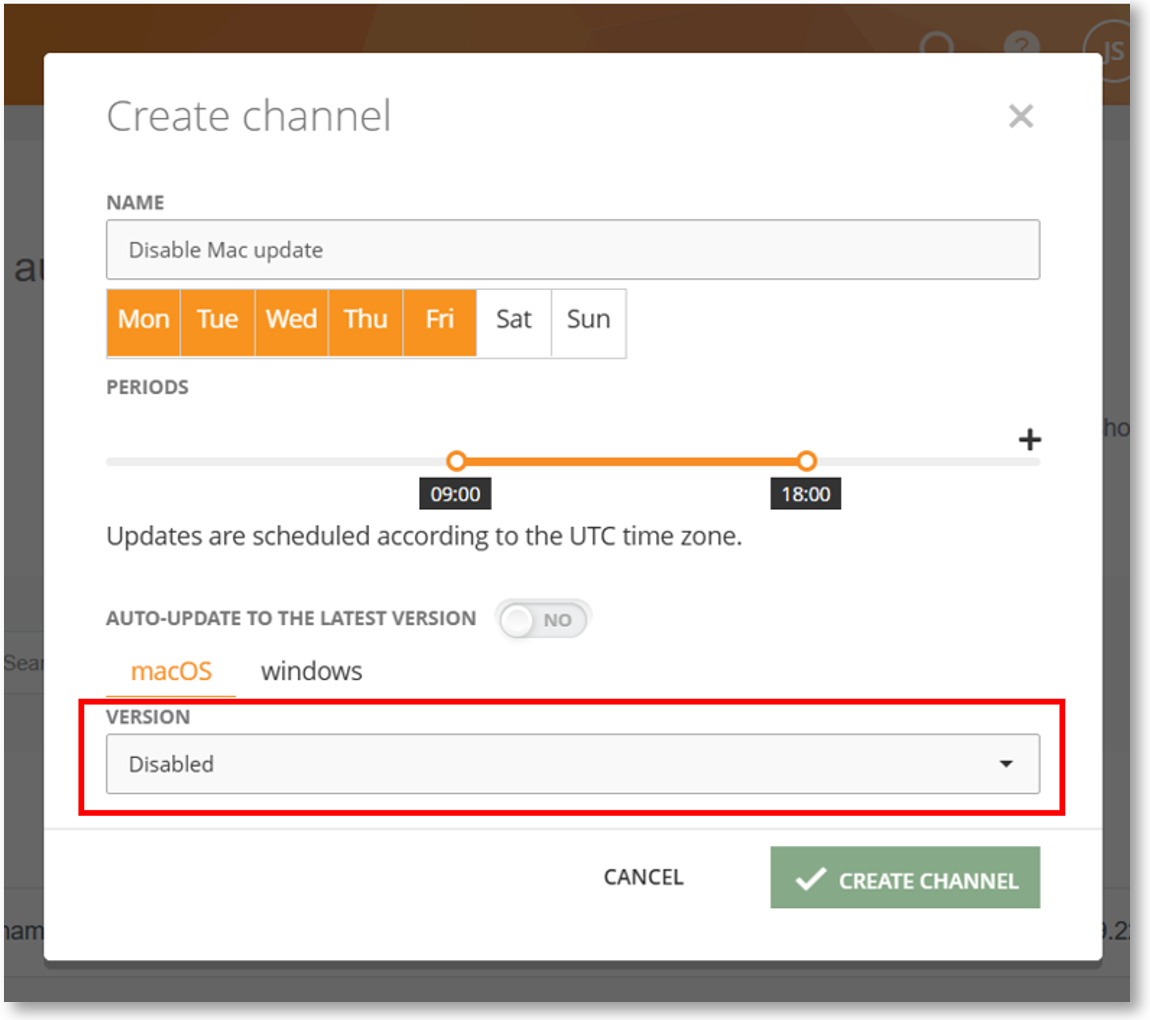Enable Sat day selection
The width and height of the screenshot is (1150, 1020).
point(514,323)
